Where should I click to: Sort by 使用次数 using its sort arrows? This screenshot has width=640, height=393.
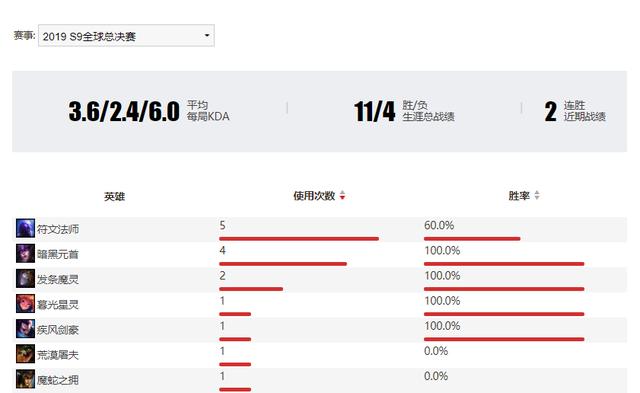pyautogui.click(x=342, y=195)
